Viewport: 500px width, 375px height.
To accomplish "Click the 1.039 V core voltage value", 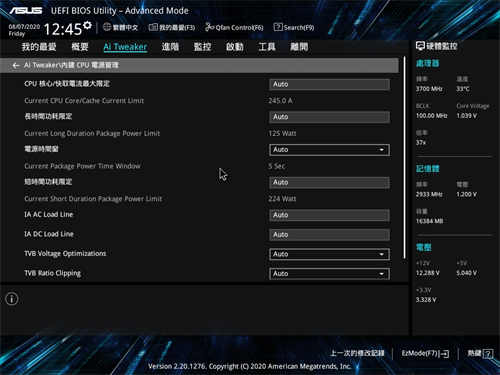I will coord(467,116).
